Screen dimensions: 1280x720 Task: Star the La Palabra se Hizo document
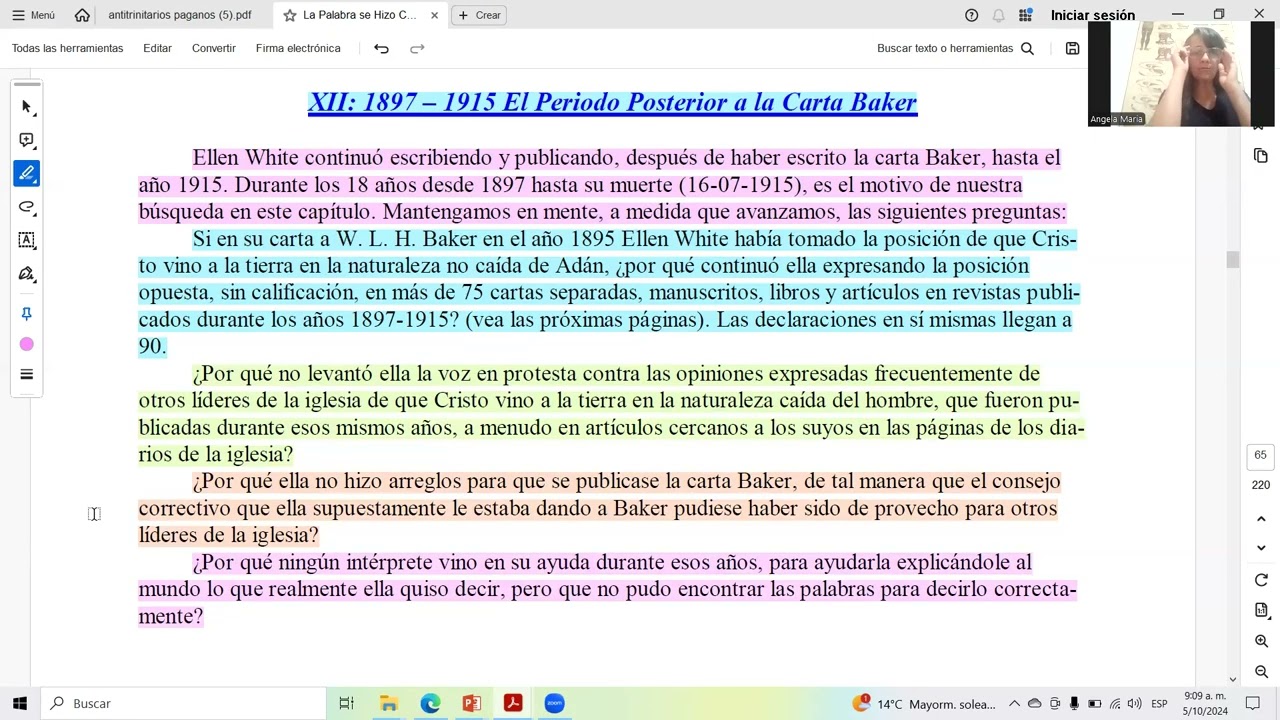[x=290, y=15]
